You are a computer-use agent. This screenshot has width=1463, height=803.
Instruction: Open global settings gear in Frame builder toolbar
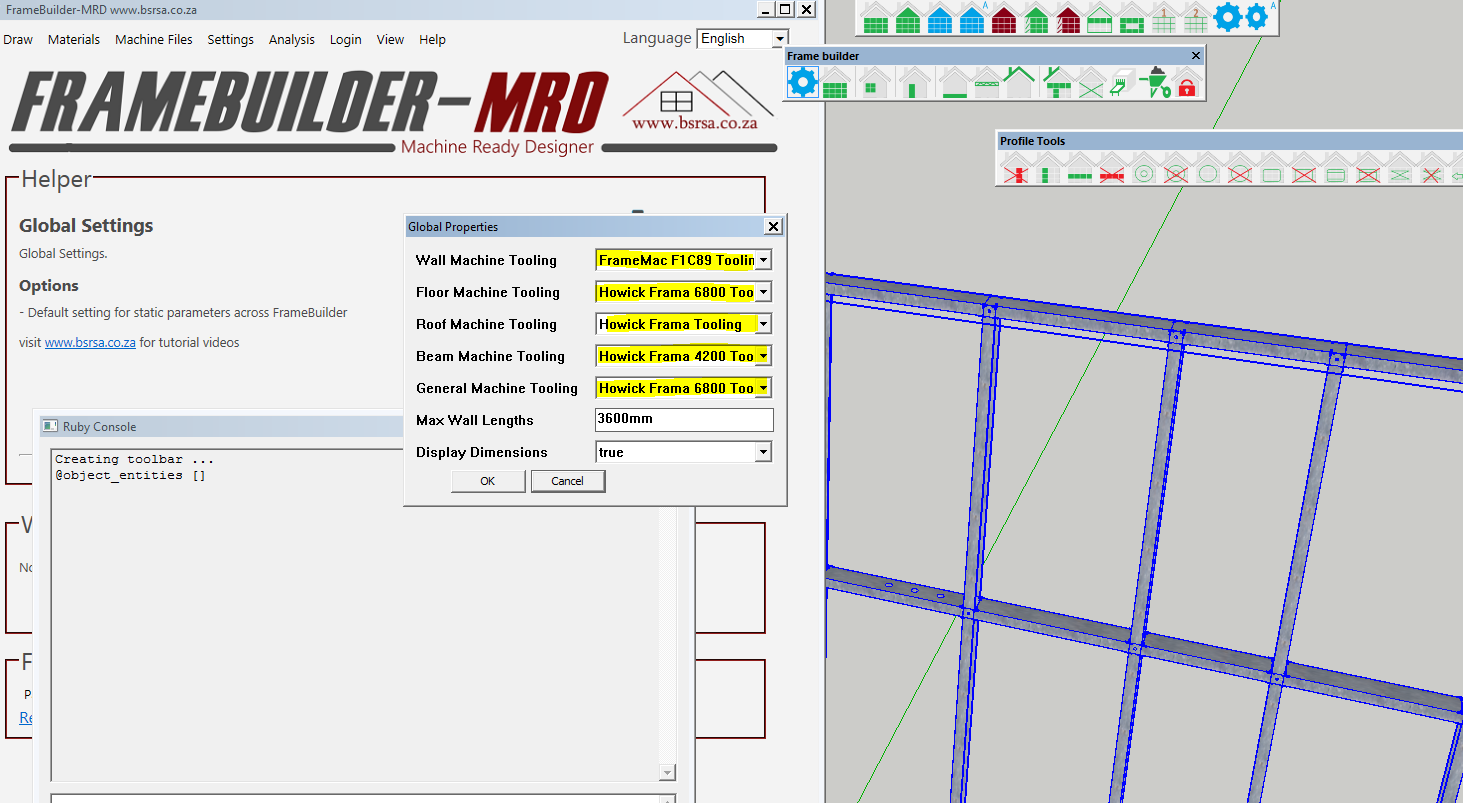click(802, 82)
